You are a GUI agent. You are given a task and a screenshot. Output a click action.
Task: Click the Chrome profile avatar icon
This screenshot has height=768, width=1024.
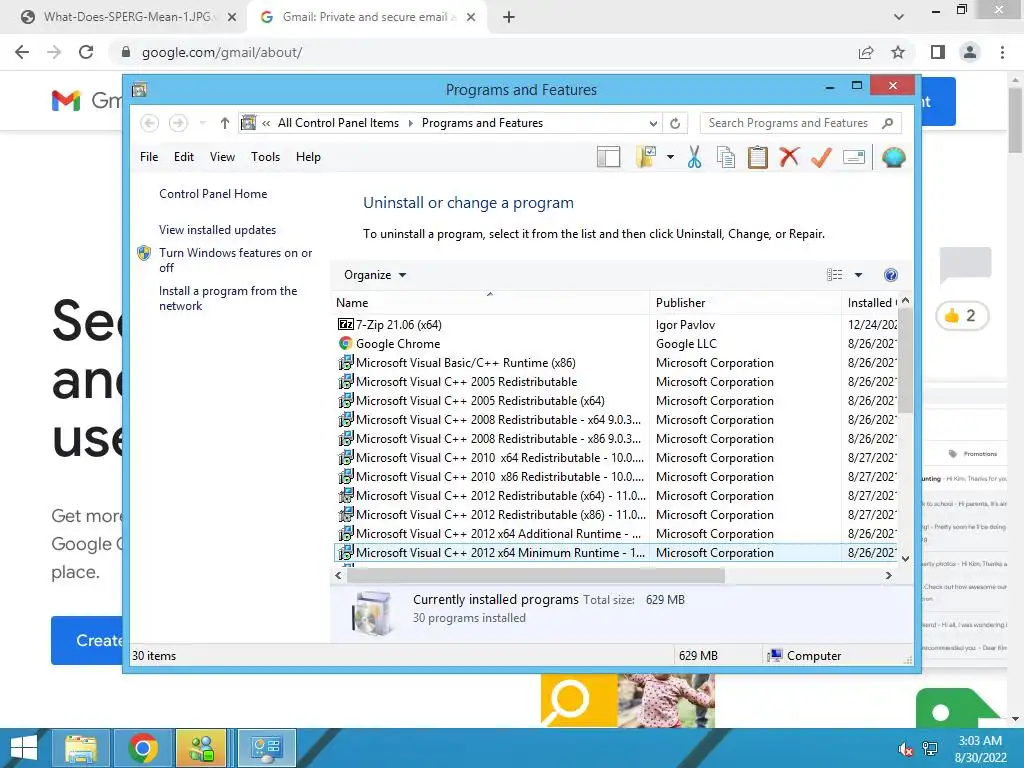(970, 52)
